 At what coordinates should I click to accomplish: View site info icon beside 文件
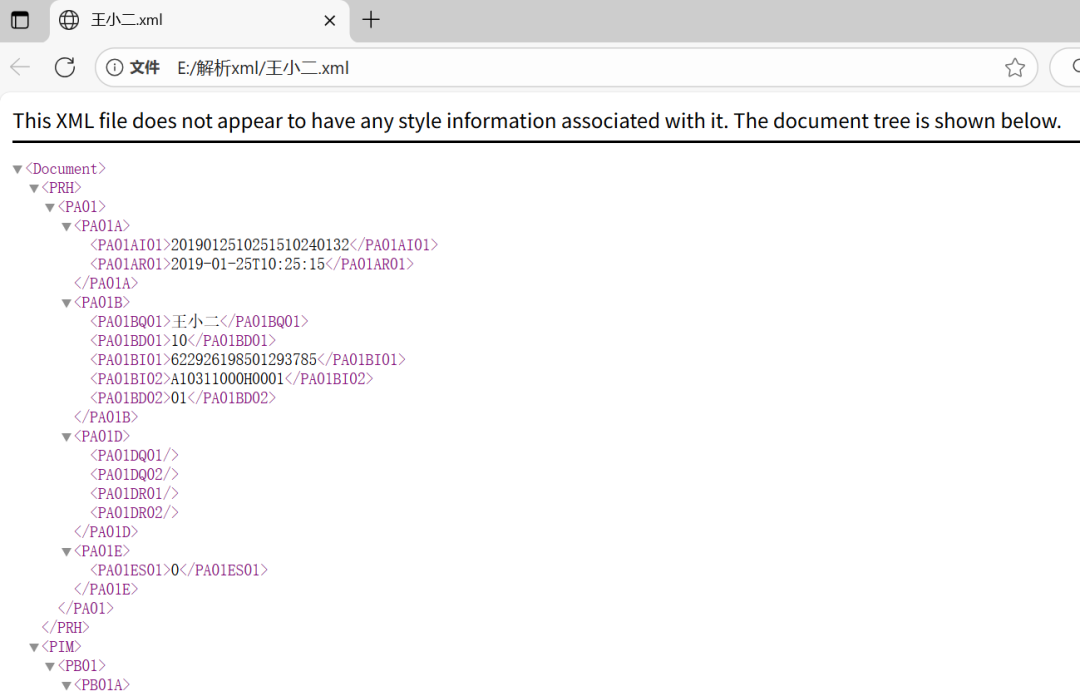point(114,67)
